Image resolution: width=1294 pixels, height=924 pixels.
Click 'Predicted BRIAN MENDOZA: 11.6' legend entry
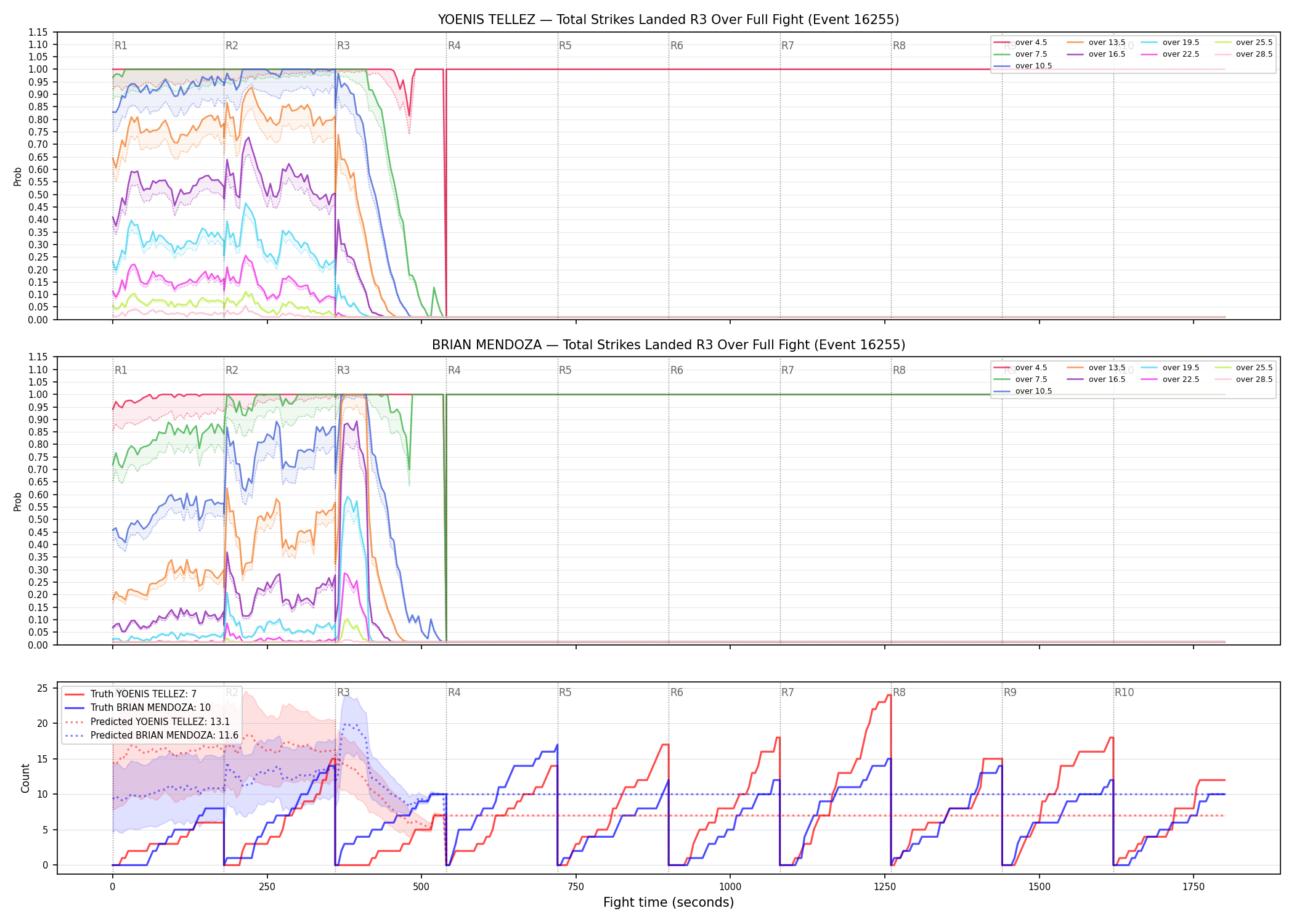click(152, 736)
